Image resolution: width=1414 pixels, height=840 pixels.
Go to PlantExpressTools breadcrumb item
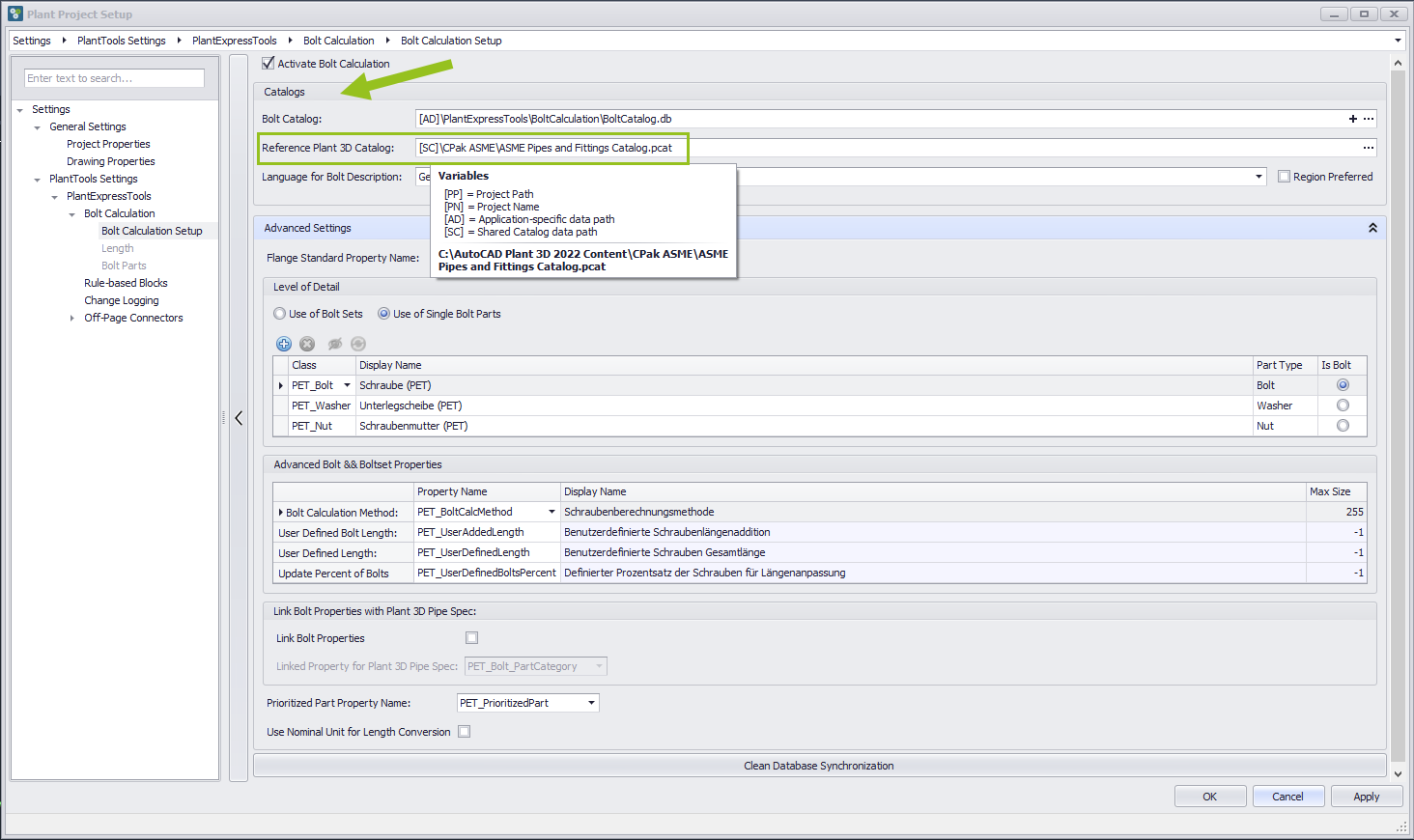pyautogui.click(x=235, y=41)
